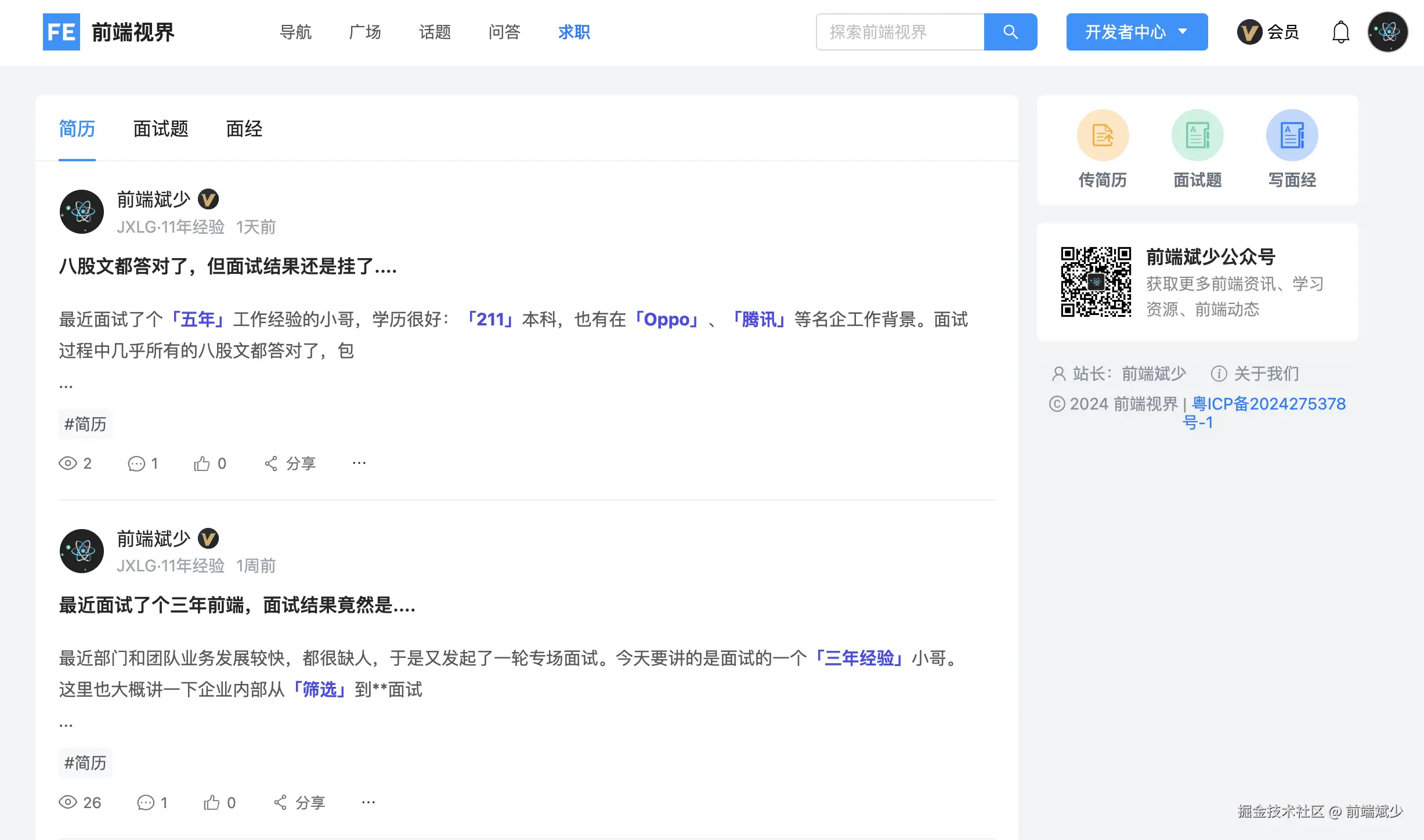Switch to the 面试题 tab
Viewport: 1424px width, 840px height.
pos(161,129)
